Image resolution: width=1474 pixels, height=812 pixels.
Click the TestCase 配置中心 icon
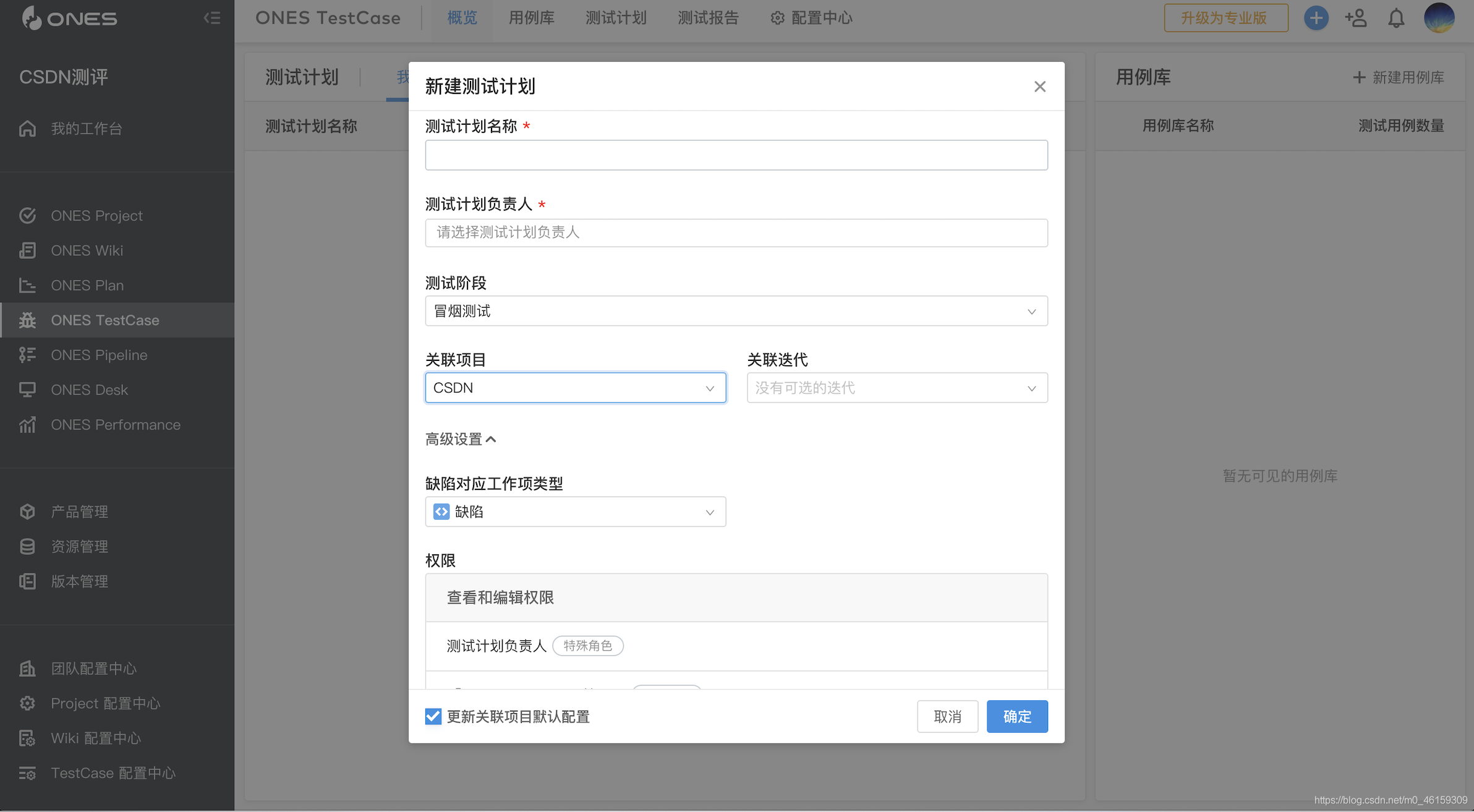tap(27, 773)
